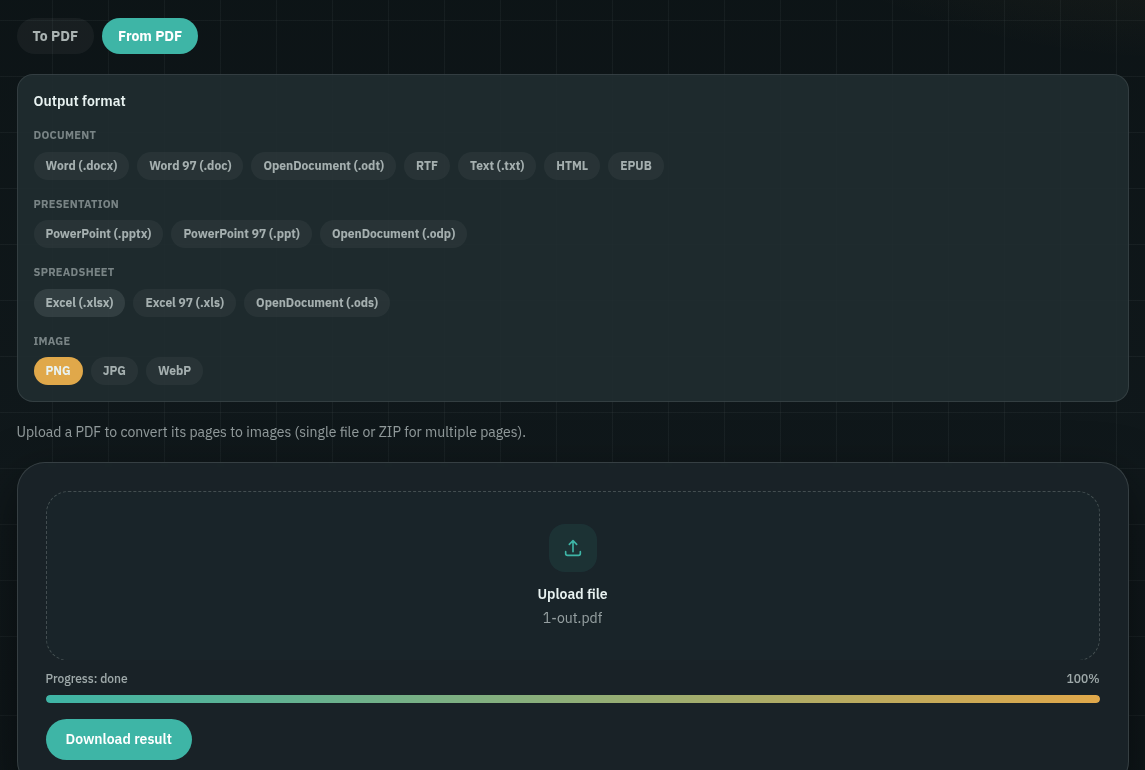Choose OpenDocument (.odp) presentation format

point(394,234)
